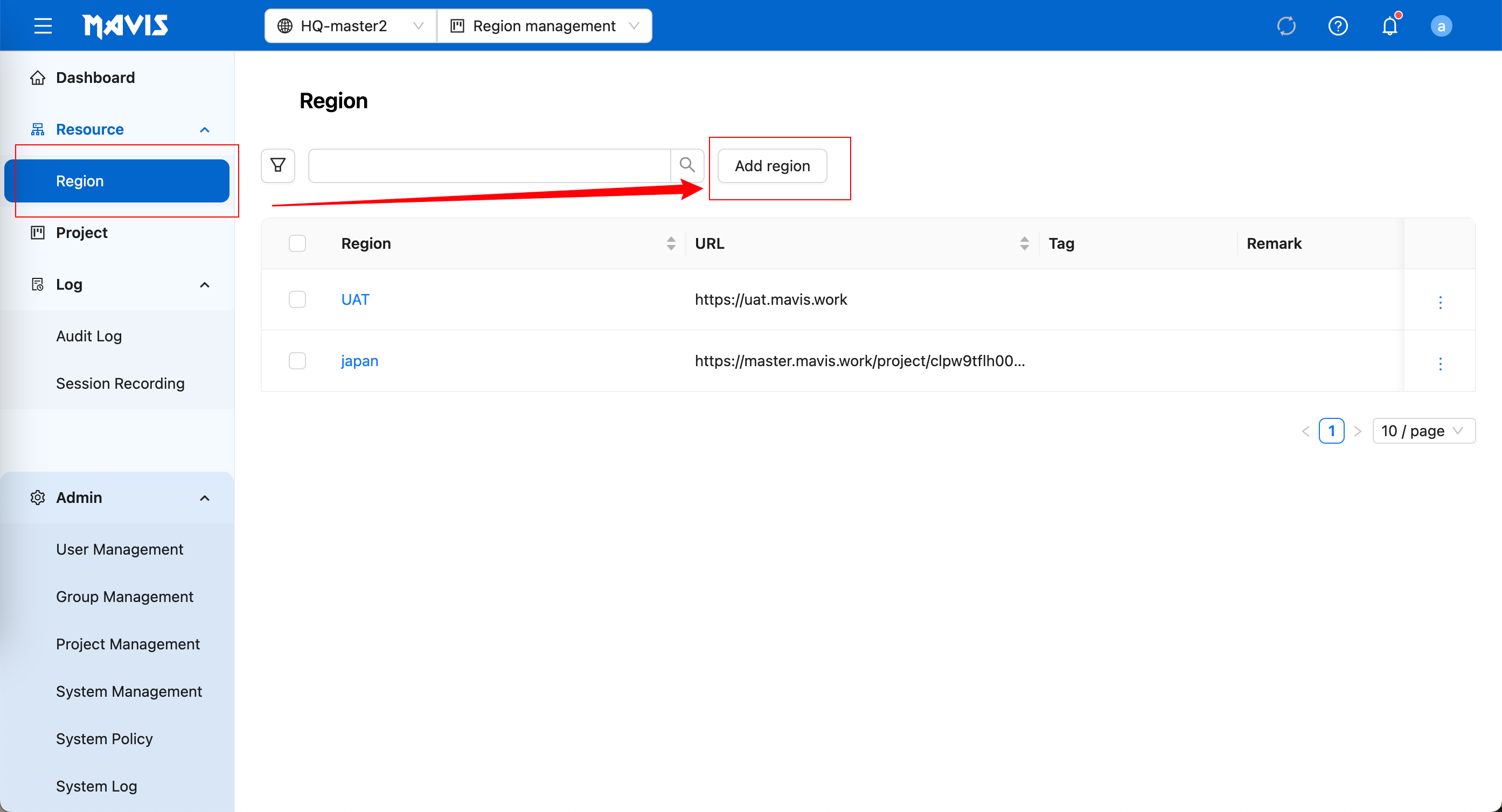The image size is (1502, 812).
Task: Click the Add region button
Action: pos(772,165)
